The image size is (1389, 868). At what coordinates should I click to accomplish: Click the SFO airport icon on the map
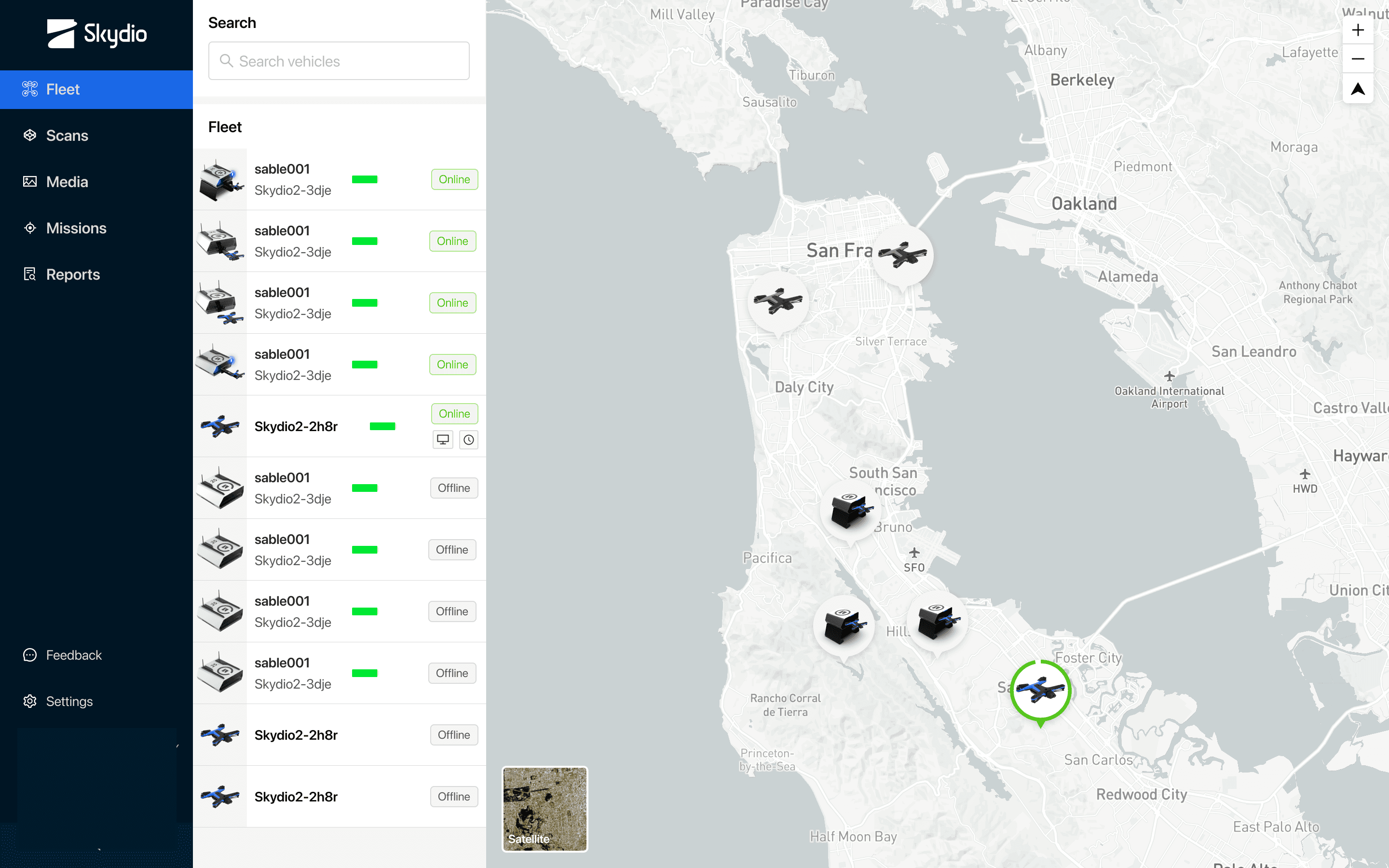point(914,553)
